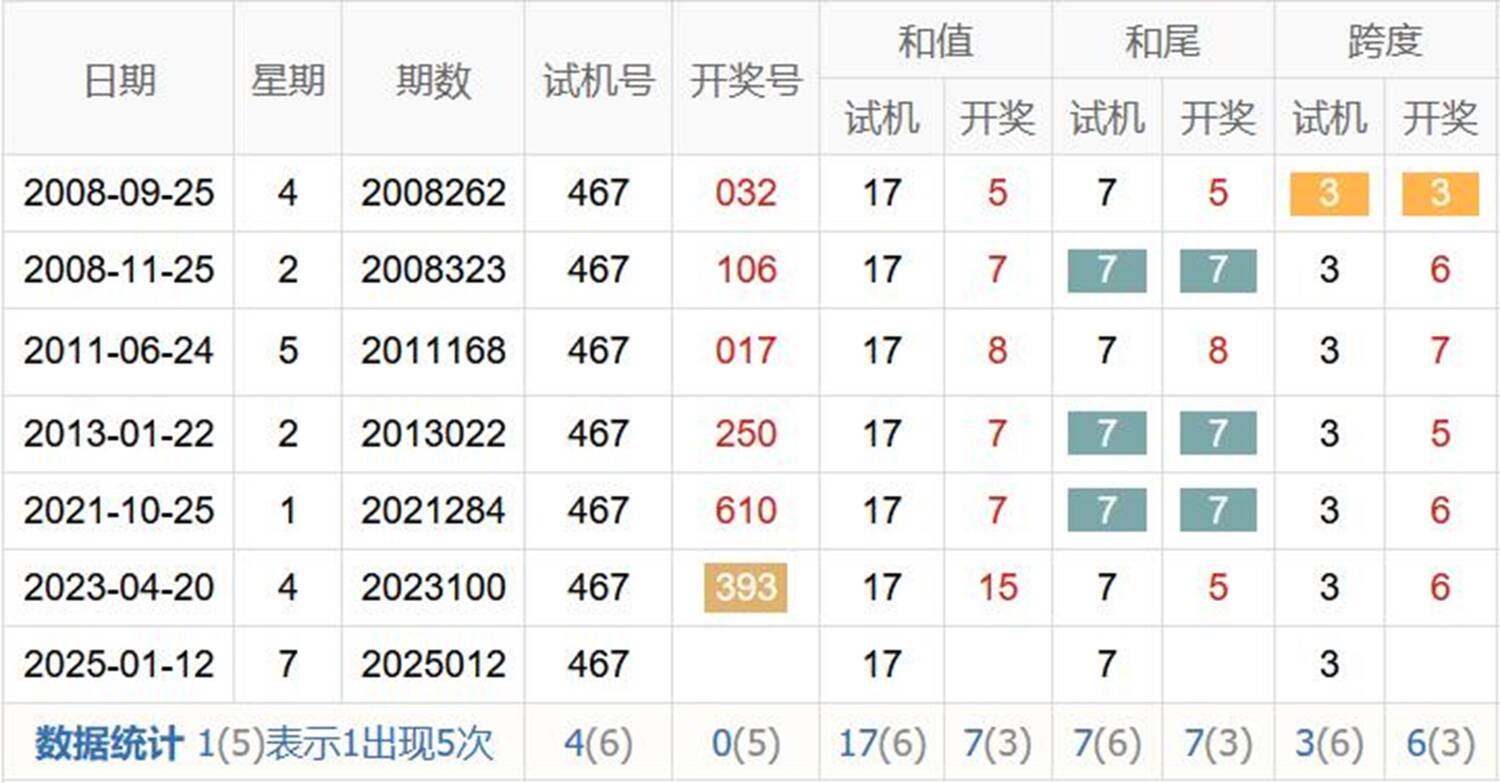This screenshot has width=1500, height=783.
Task: Click teal 和尾 开奖 cell in 2013-01-22 row
Action: [x=1217, y=433]
